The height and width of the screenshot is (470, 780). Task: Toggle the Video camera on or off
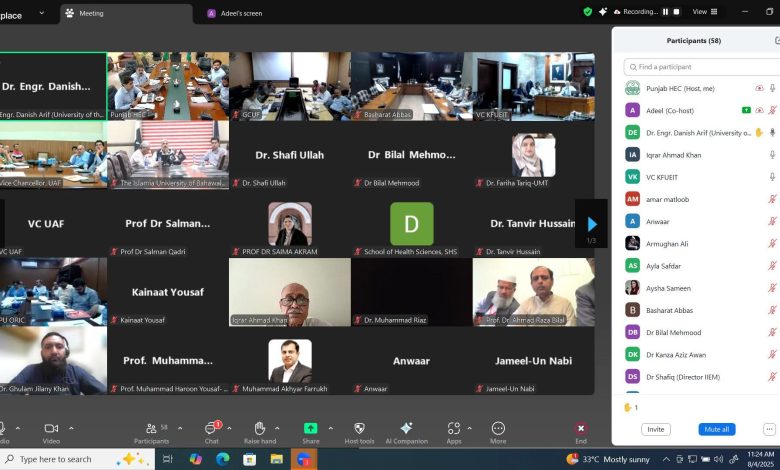click(51, 428)
